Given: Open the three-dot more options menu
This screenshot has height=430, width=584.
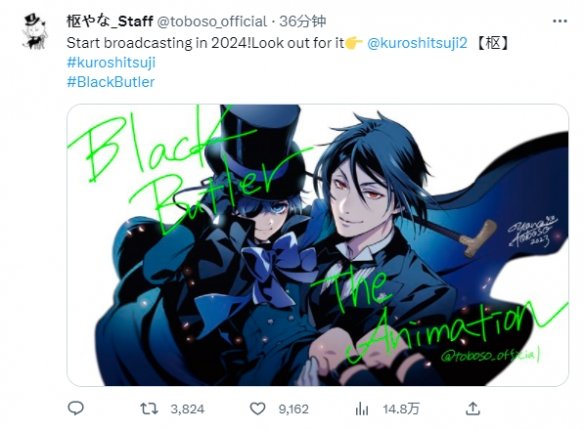Looking at the screenshot, I should (559, 21).
